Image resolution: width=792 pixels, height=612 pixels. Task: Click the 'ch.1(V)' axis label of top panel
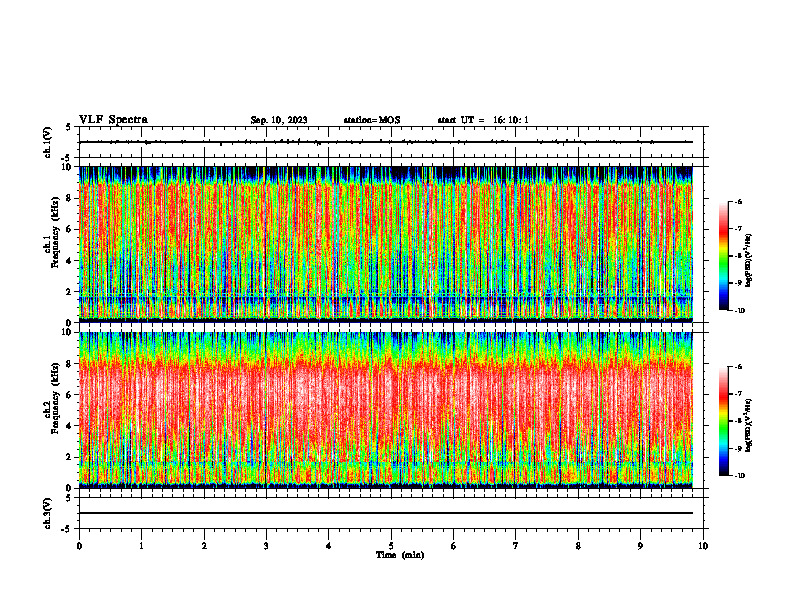[47, 142]
